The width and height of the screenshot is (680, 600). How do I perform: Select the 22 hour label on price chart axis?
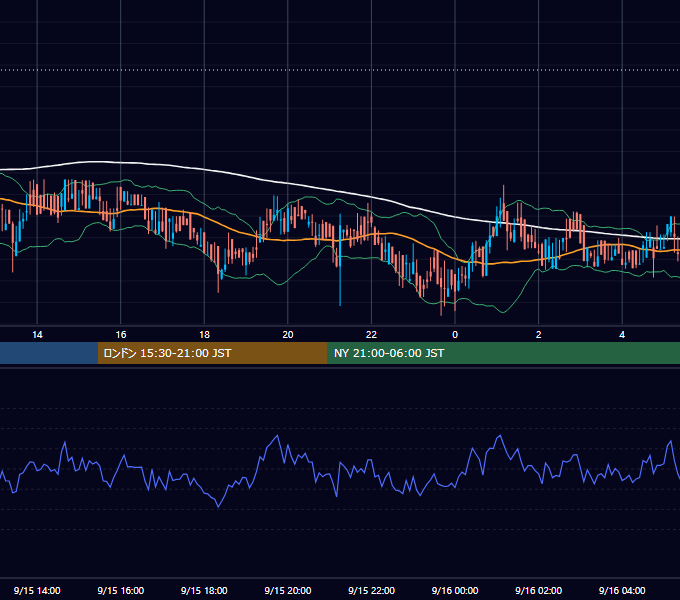coord(371,335)
